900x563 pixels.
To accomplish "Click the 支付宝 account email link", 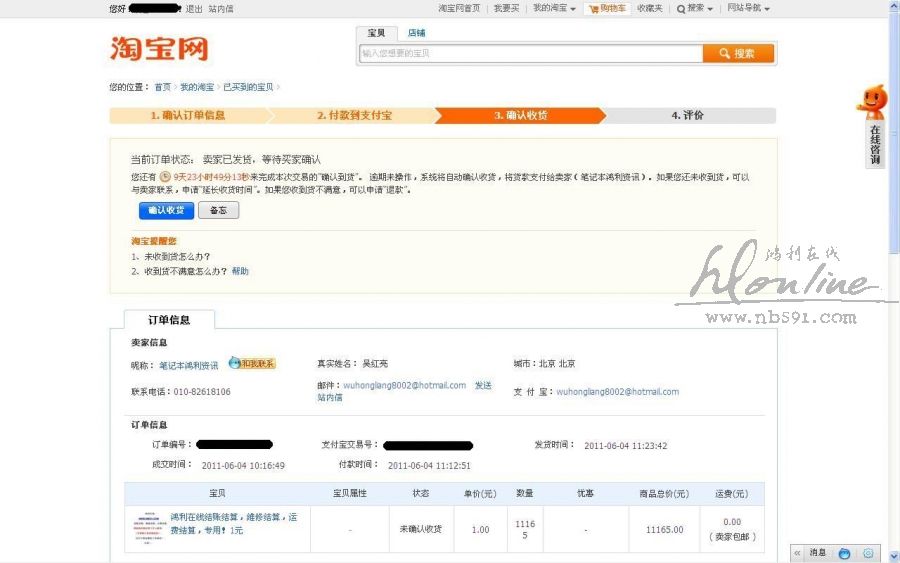I will pyautogui.click(x=618, y=392).
